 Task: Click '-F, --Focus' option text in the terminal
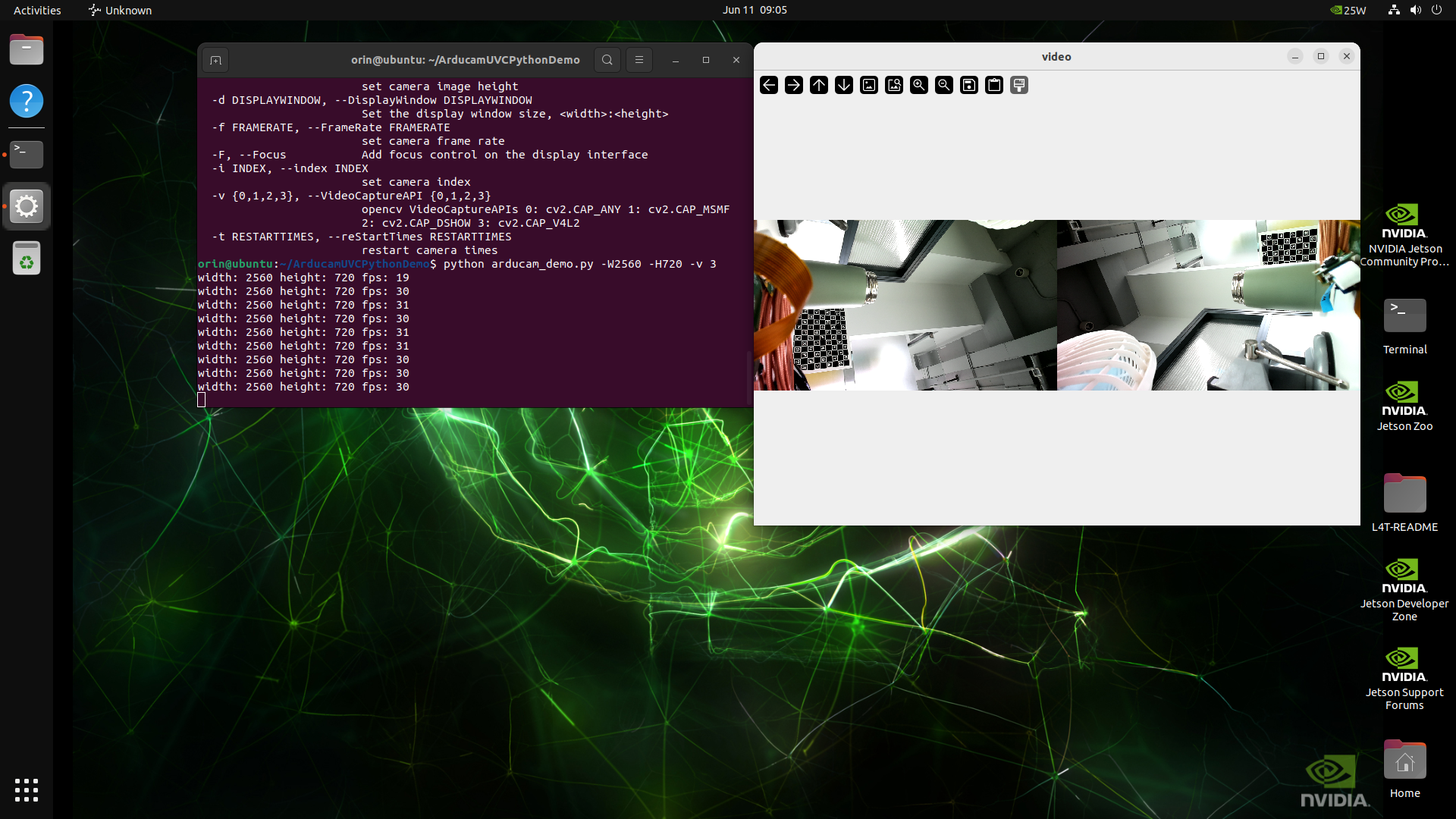(249, 155)
